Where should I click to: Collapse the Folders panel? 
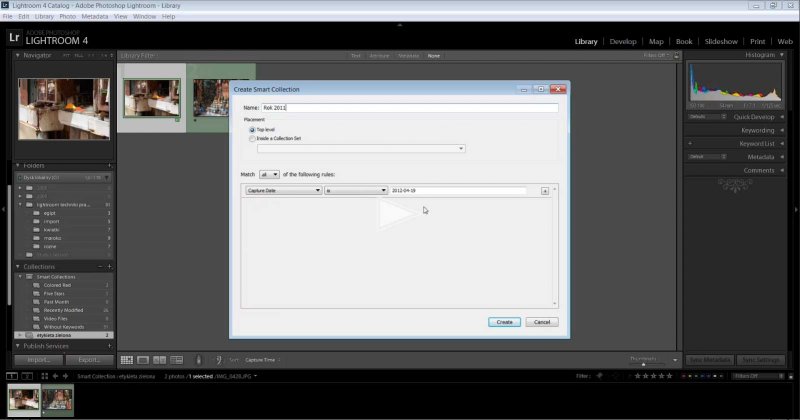pos(18,165)
